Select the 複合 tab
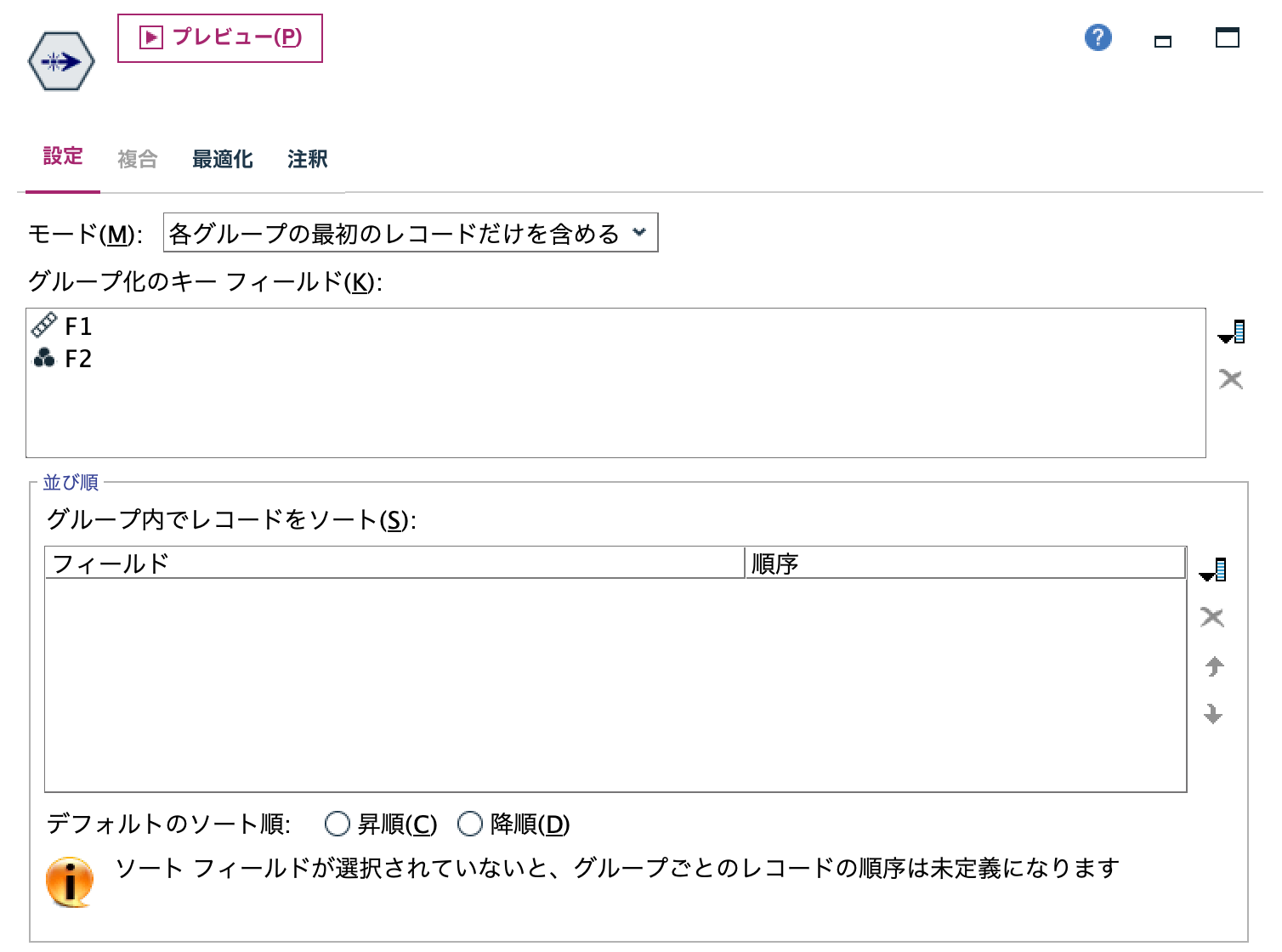The height and width of the screenshot is (952, 1282). 137,158
